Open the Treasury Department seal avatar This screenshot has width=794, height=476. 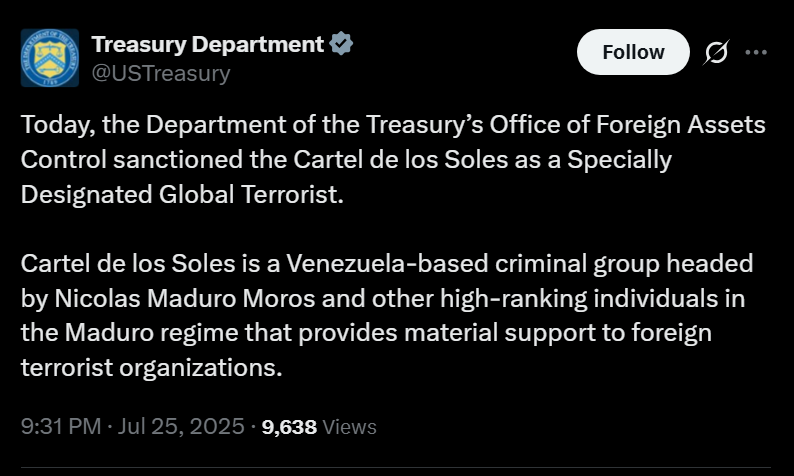pyautogui.click(x=50, y=58)
